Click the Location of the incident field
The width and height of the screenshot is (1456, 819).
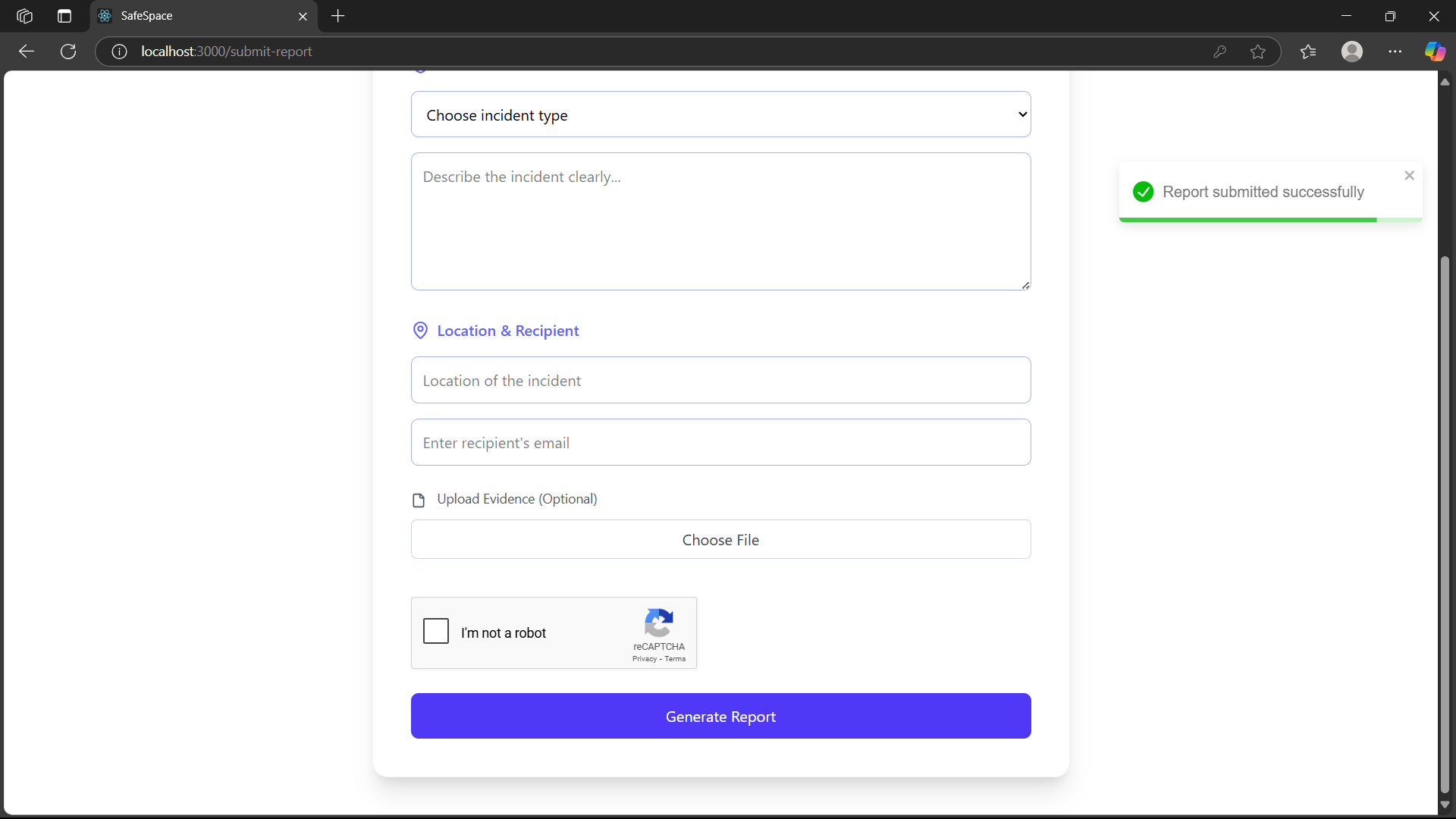point(720,380)
